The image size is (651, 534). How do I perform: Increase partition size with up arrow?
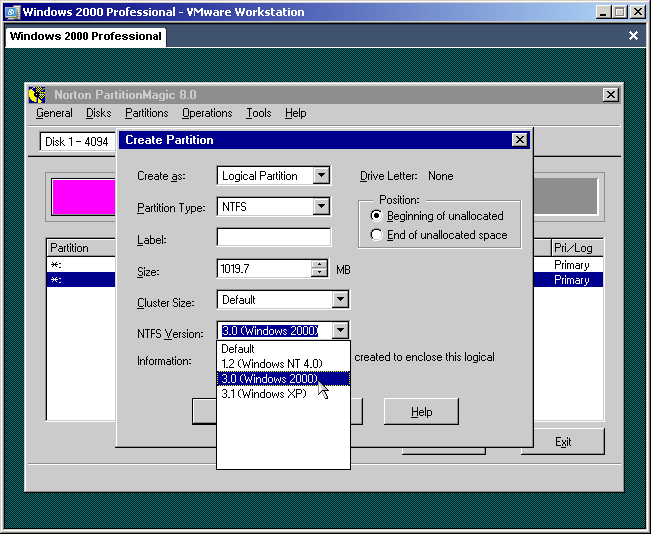click(319, 264)
